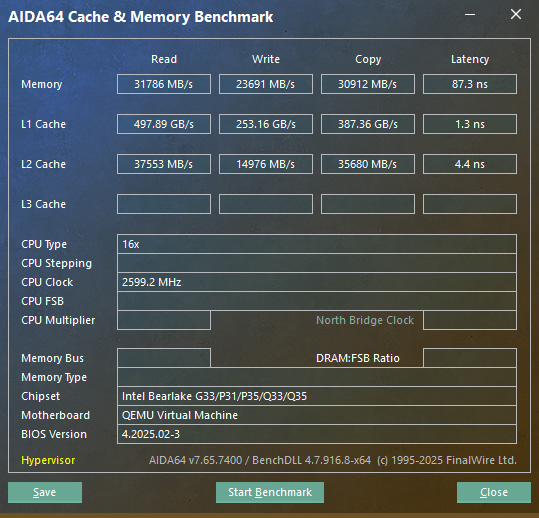Close the benchmark dialog via Close button
The image size is (539, 518).
point(494,492)
